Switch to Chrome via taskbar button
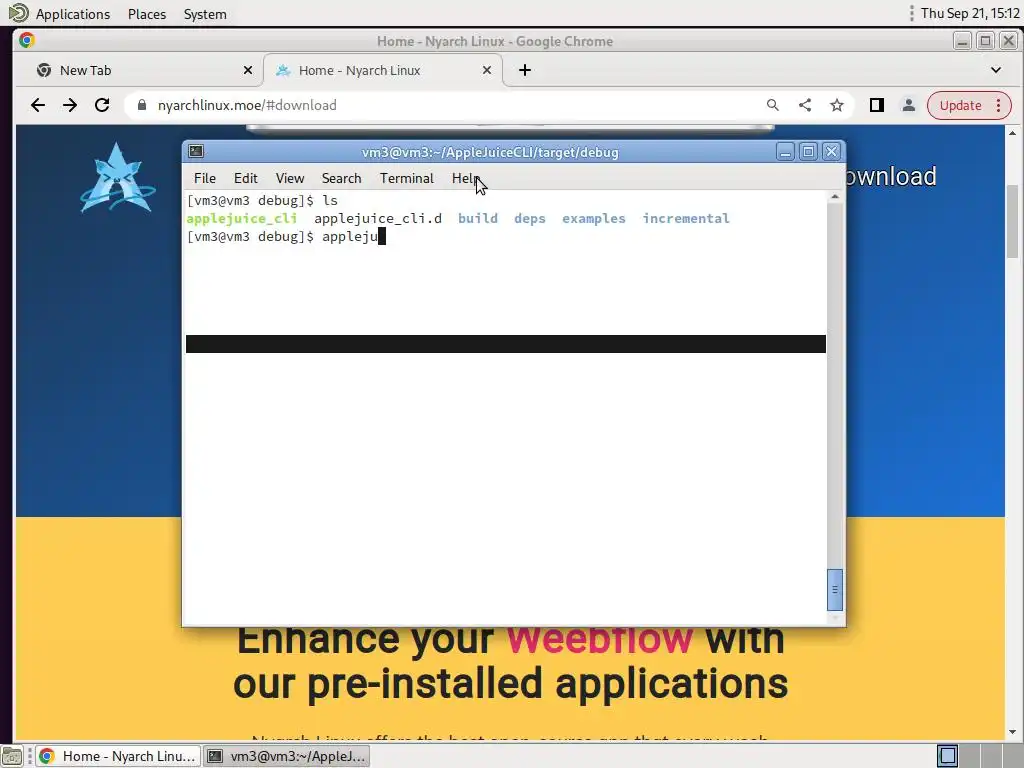This screenshot has height=768, width=1024. click(118, 756)
